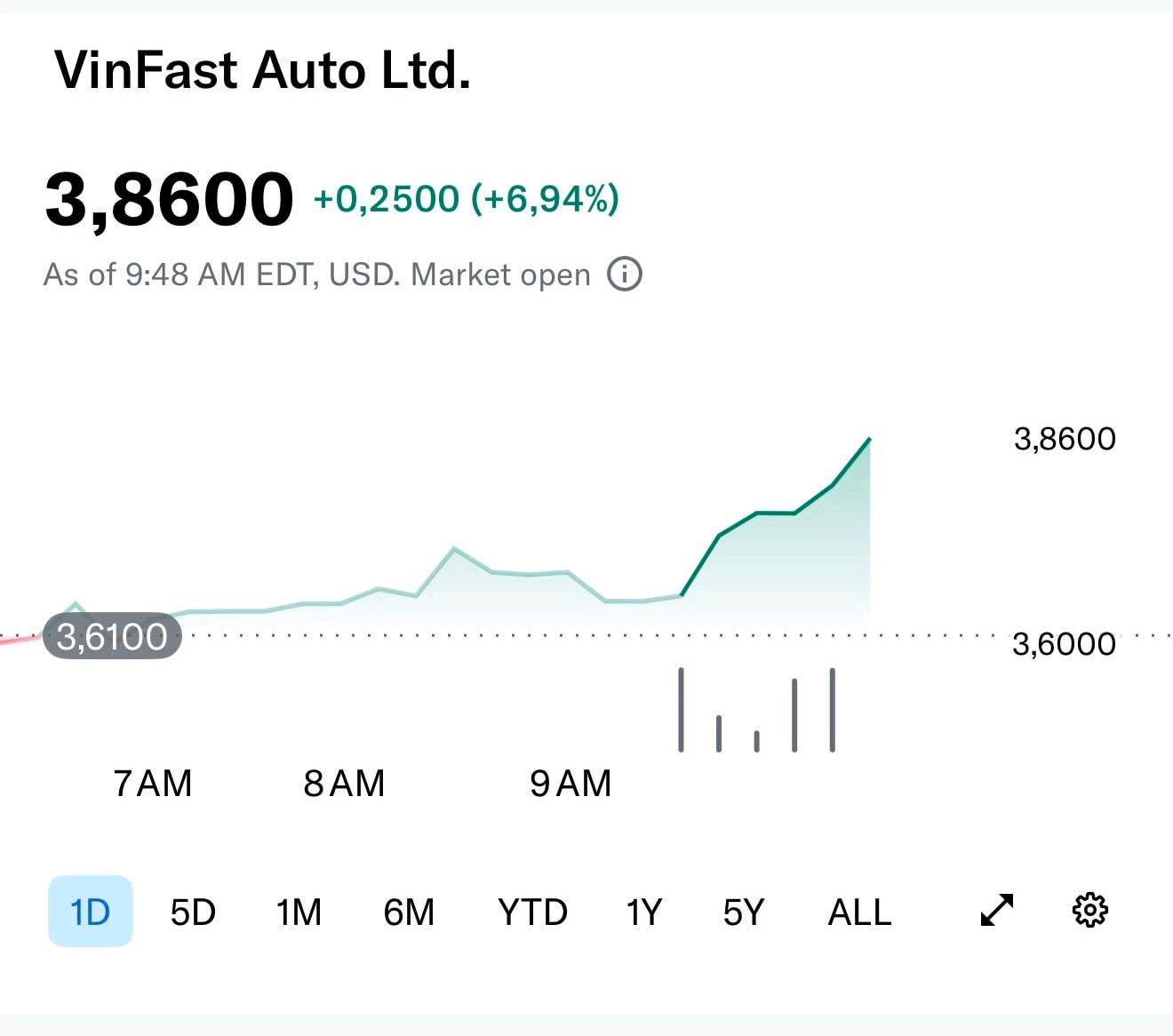Switch to the 5Y time range
Viewport: 1173px width, 1036px height.
[745, 910]
